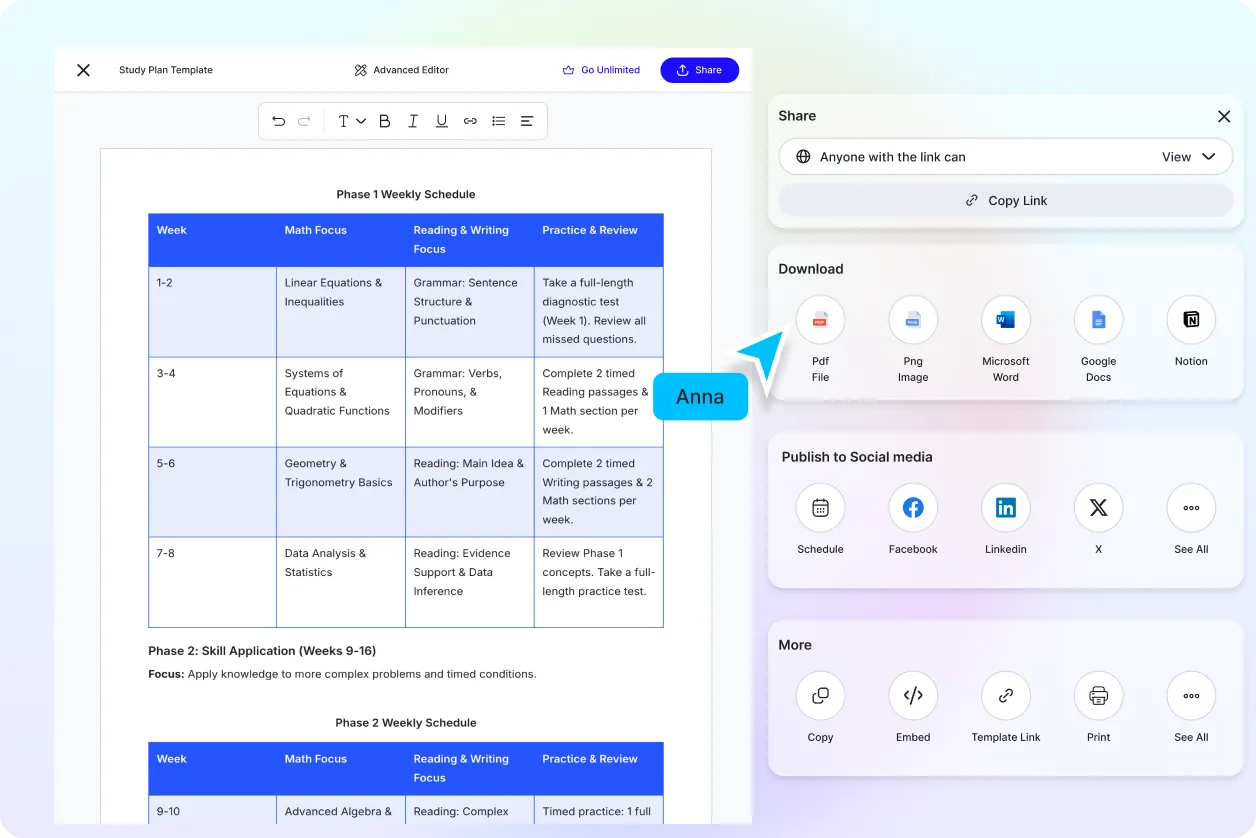Click the Linear Equations & Inequalities cell
1256x838 pixels.
coord(341,312)
